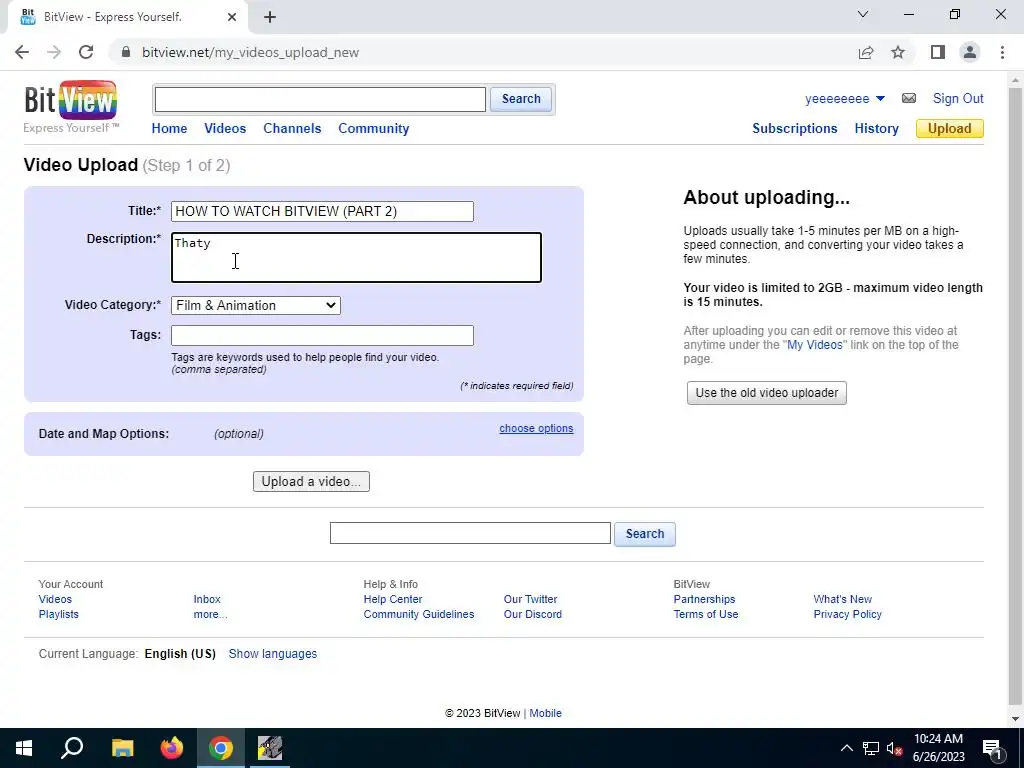Click the yellow Upload button
Viewport: 1024px width, 768px height.
[x=950, y=129]
